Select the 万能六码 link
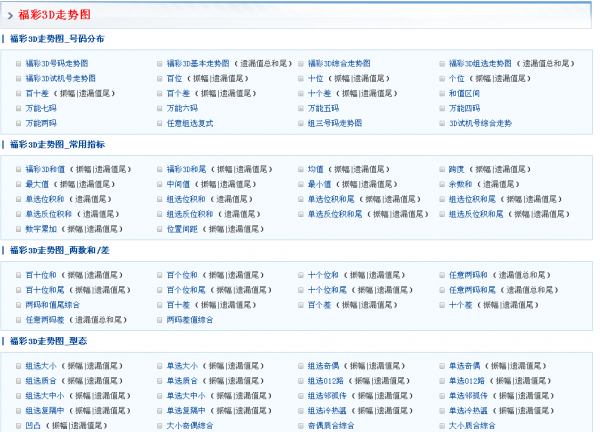600x432 pixels. pos(182,108)
